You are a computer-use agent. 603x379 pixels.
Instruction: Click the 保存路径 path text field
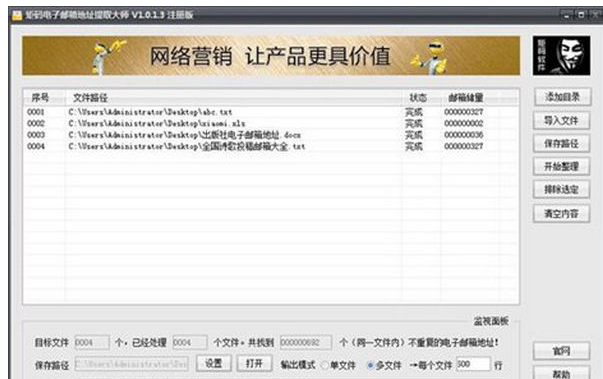click(x=132, y=364)
